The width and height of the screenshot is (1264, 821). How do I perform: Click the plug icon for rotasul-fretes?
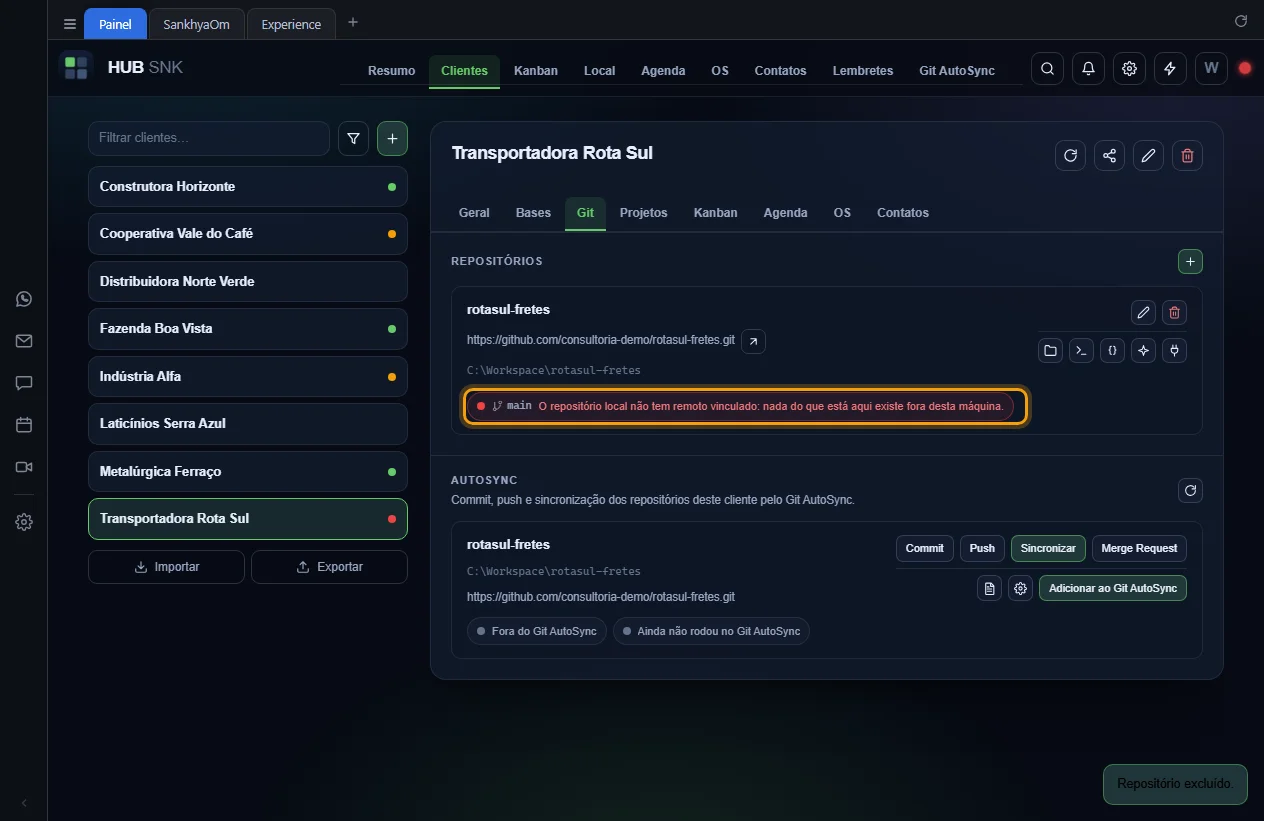(x=1174, y=351)
